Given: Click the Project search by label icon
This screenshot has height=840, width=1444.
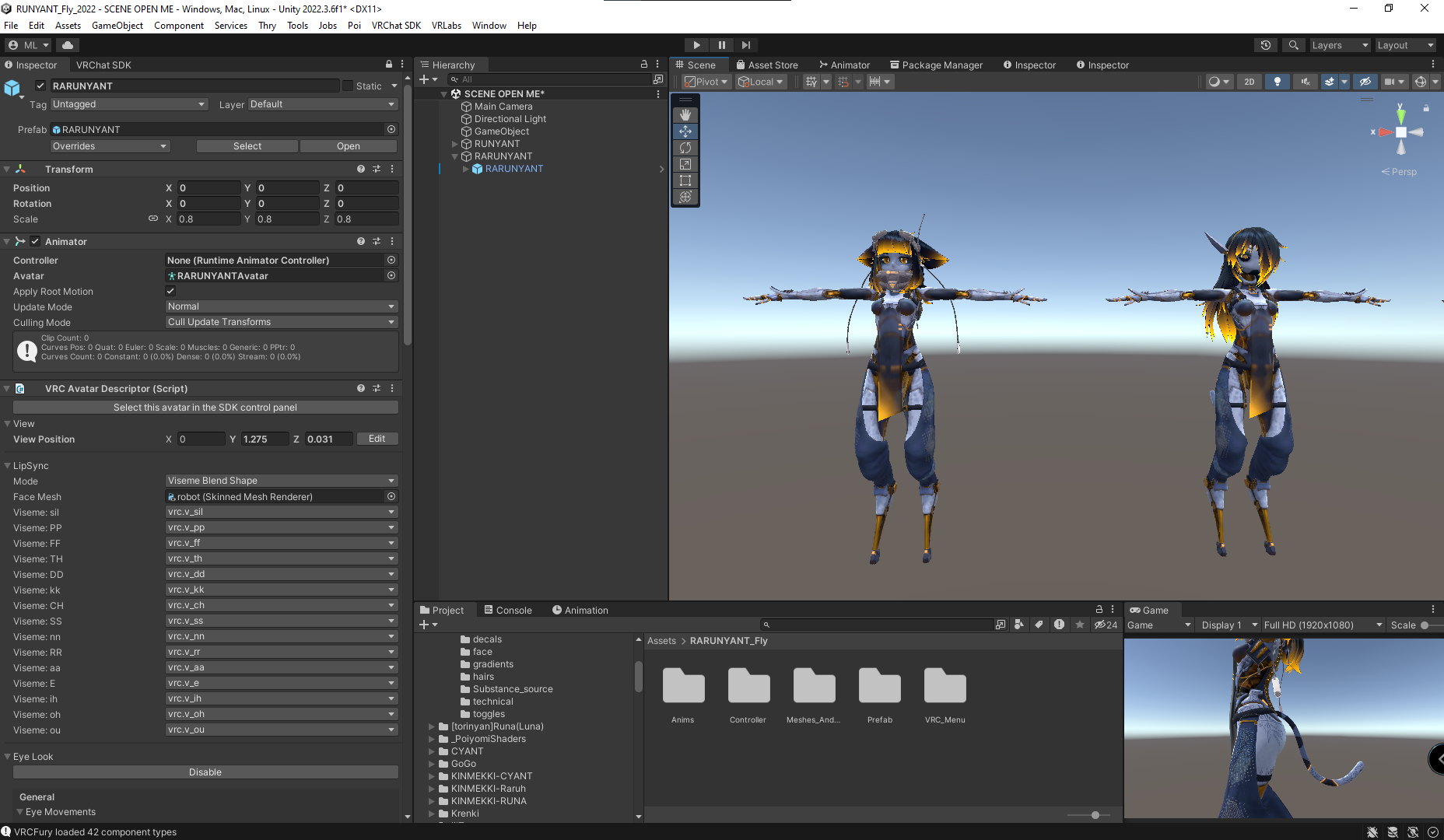Looking at the screenshot, I should 1039,625.
